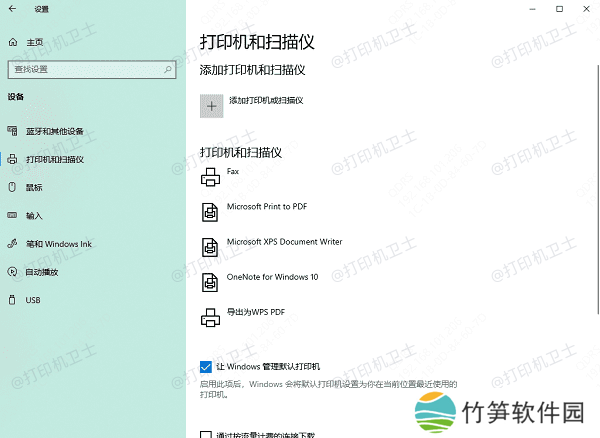Open the 自动播放 settings page
Image resolution: width=600 pixels, height=438 pixels.
pos(42,272)
